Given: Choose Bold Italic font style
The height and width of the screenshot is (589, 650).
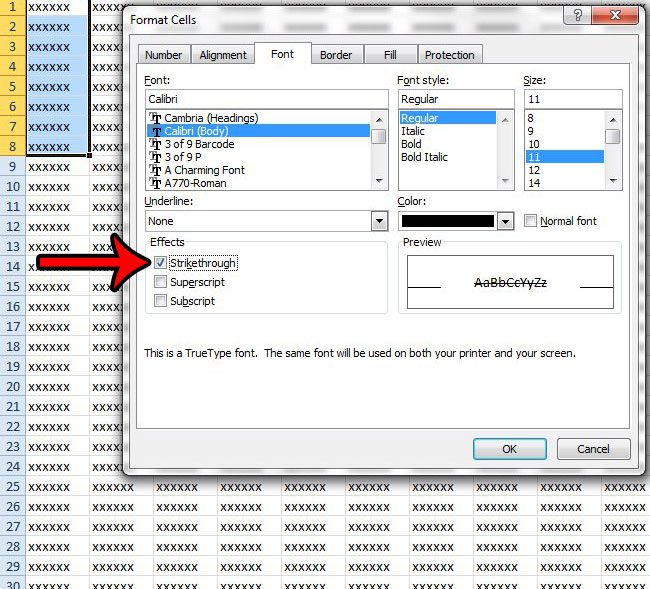Looking at the screenshot, I should tap(424, 157).
